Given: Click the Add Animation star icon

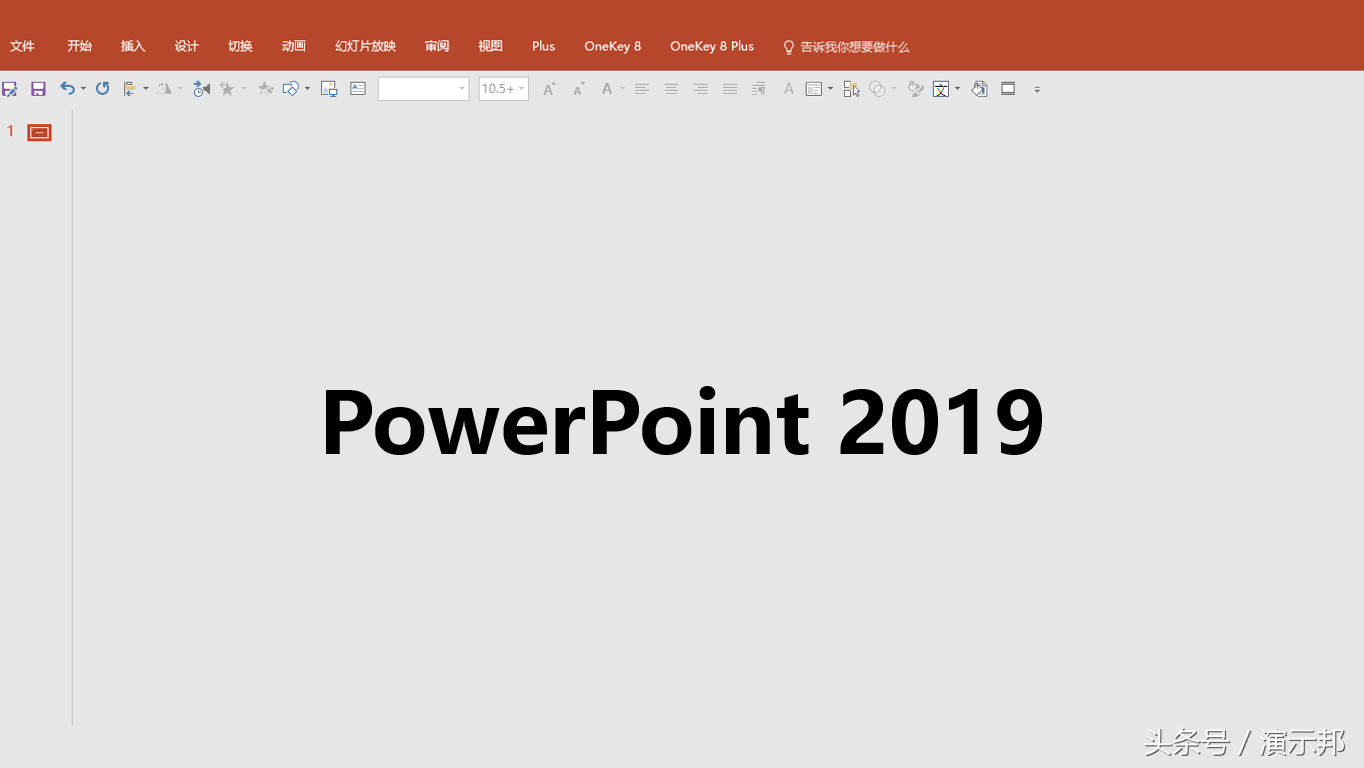Looking at the screenshot, I should pyautogui.click(x=228, y=89).
